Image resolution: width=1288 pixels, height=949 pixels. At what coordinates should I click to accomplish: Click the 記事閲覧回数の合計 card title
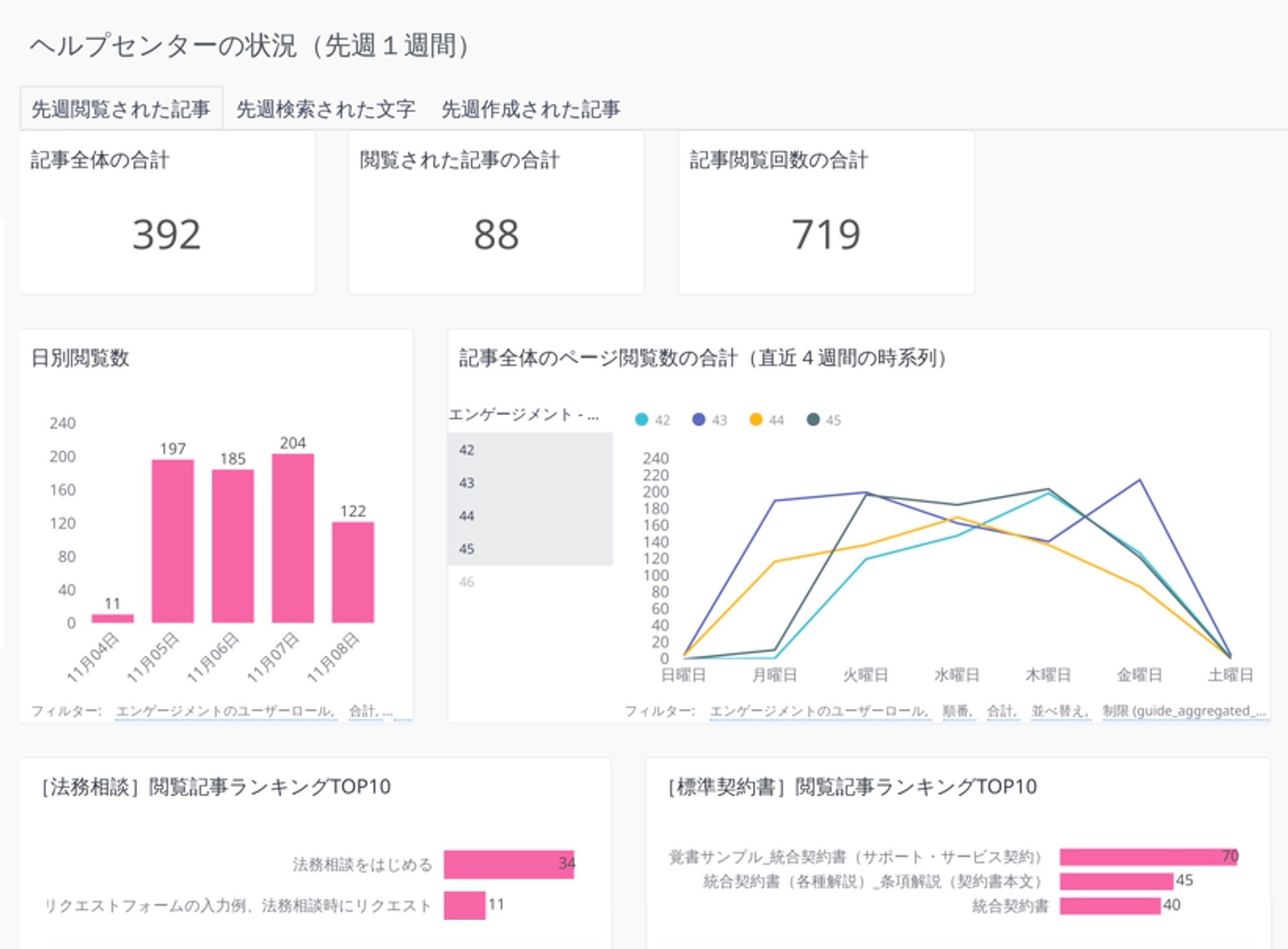779,160
